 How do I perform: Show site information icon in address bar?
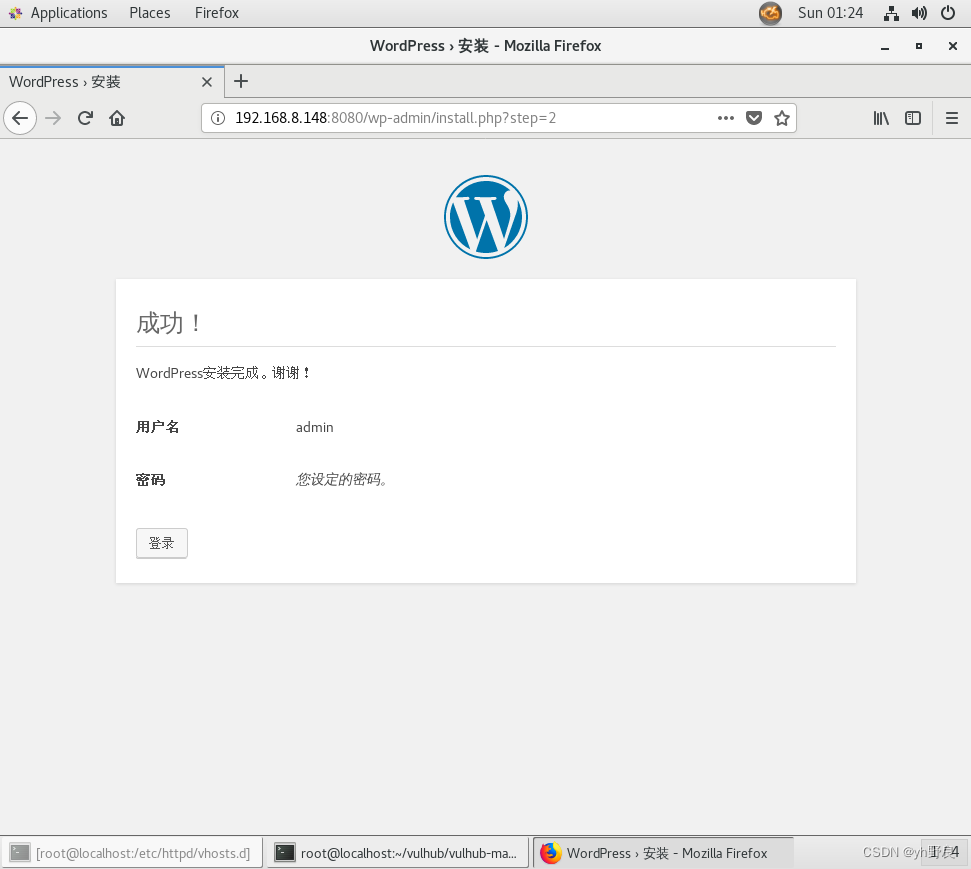(x=218, y=118)
